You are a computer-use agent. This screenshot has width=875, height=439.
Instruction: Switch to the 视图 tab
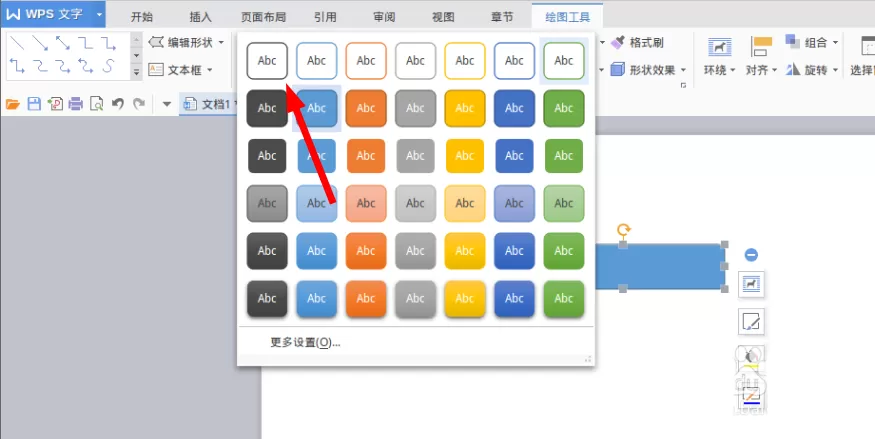pos(443,17)
